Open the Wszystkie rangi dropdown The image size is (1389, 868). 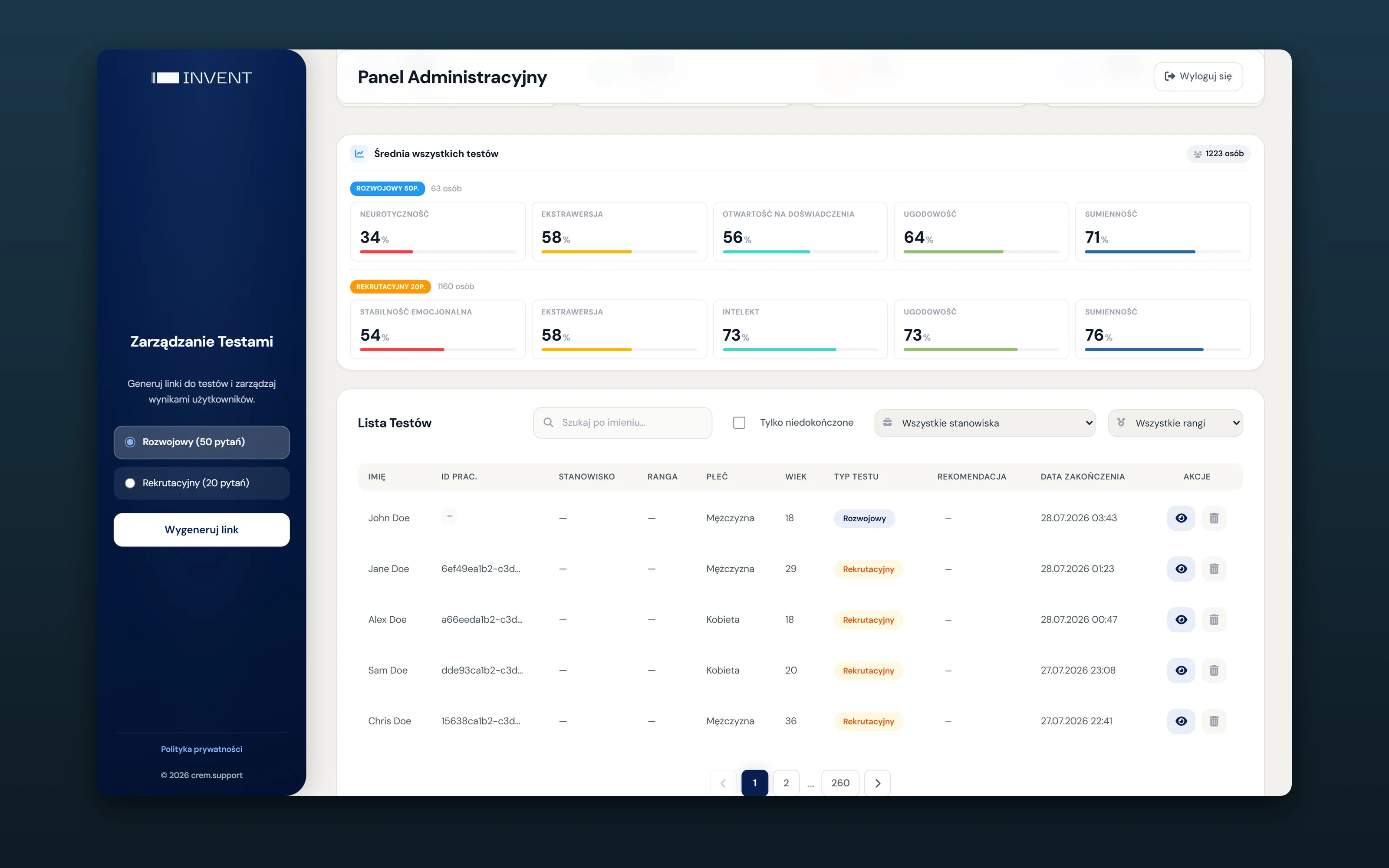pyautogui.click(x=1175, y=423)
